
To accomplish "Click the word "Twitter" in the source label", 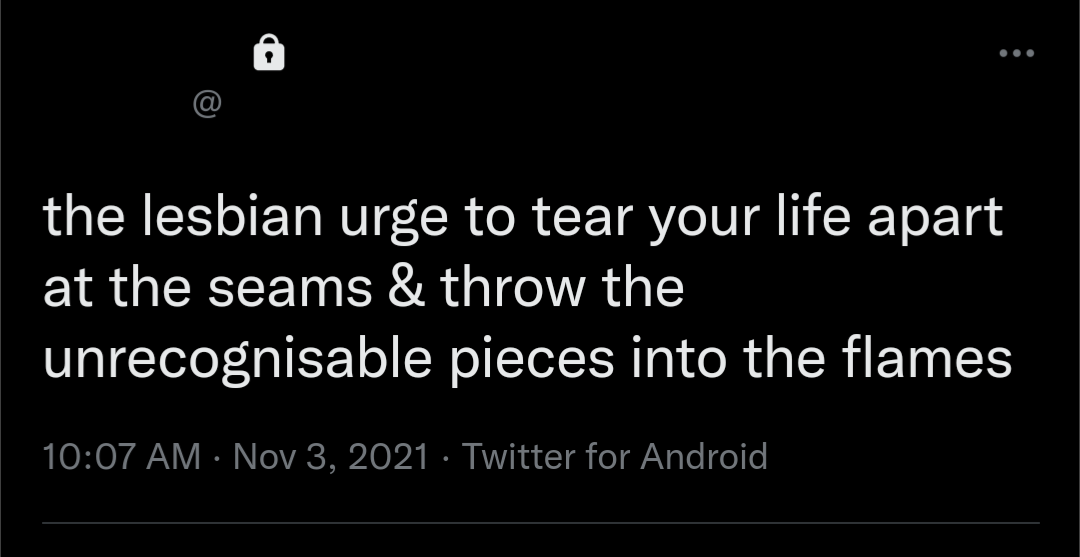I will pos(517,457).
